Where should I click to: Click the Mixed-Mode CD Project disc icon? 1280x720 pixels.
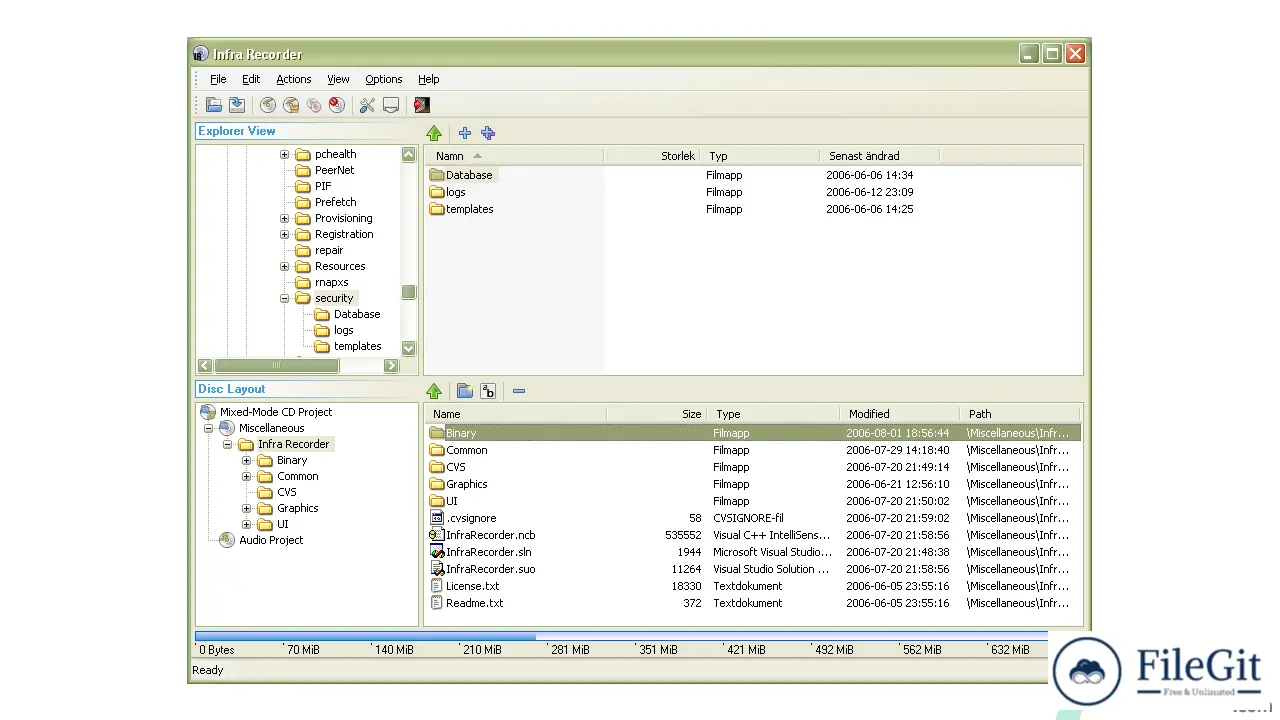[208, 412]
